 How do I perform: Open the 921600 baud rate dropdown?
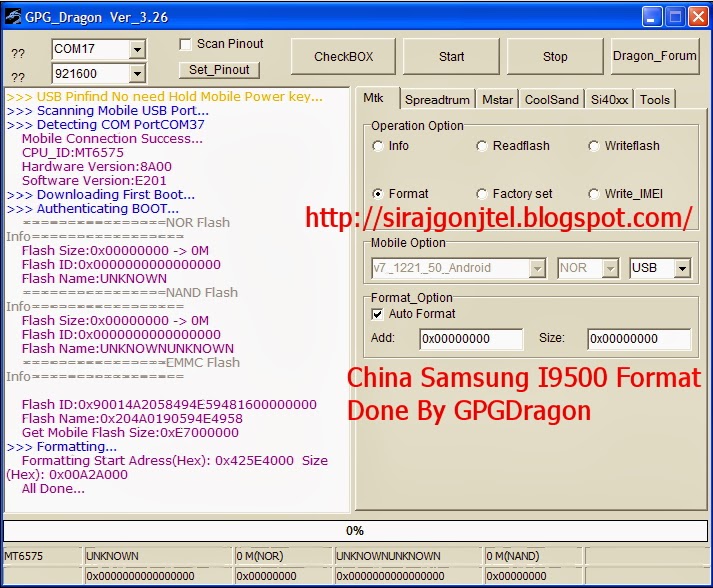137,74
